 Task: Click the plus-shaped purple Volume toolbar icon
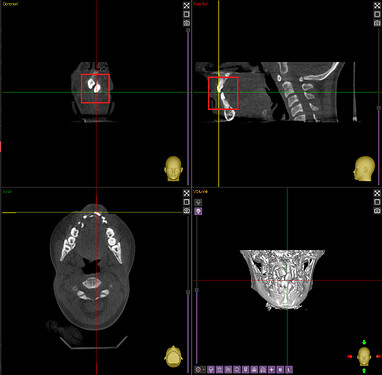pyautogui.click(x=271, y=369)
